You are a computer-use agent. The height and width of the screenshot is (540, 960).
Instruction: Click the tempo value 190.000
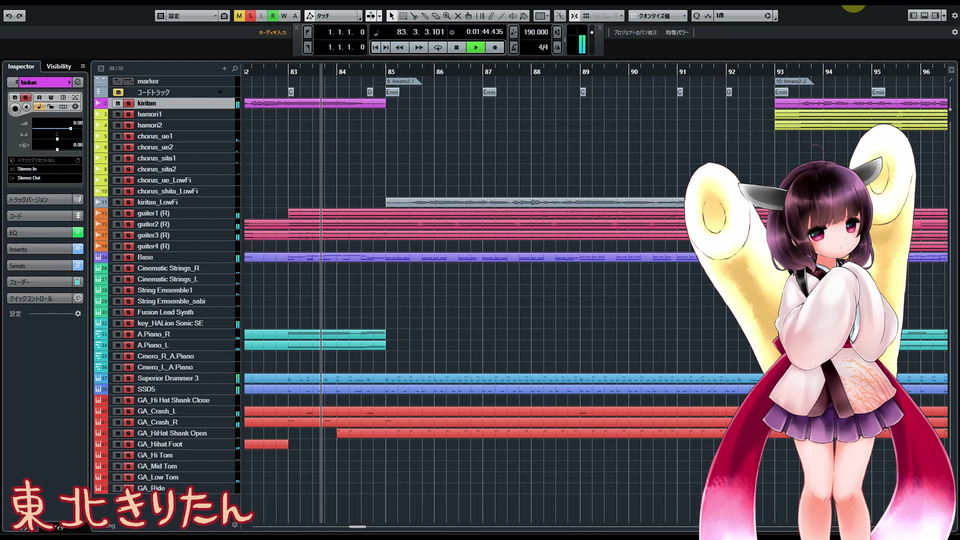[536, 32]
